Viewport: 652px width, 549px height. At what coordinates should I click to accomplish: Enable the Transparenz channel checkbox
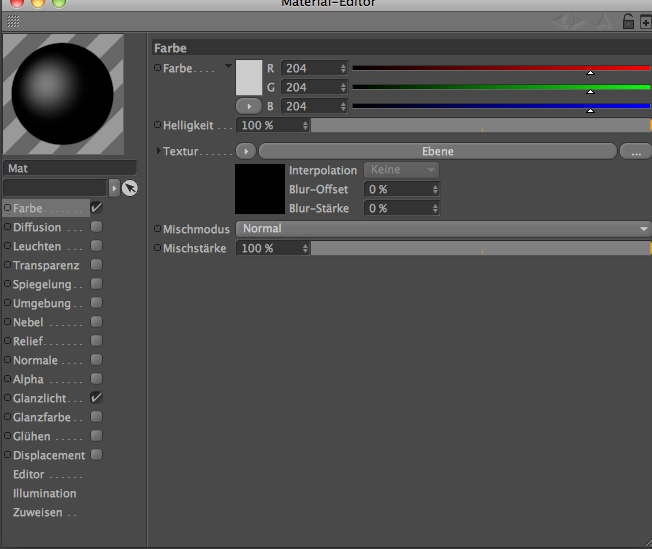(x=96, y=265)
